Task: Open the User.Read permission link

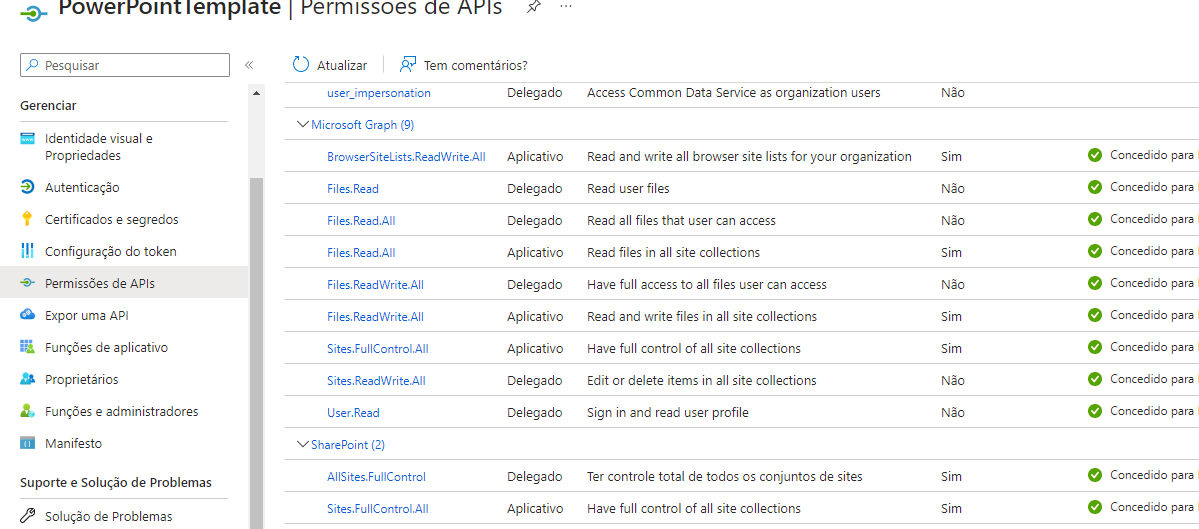Action: click(353, 413)
